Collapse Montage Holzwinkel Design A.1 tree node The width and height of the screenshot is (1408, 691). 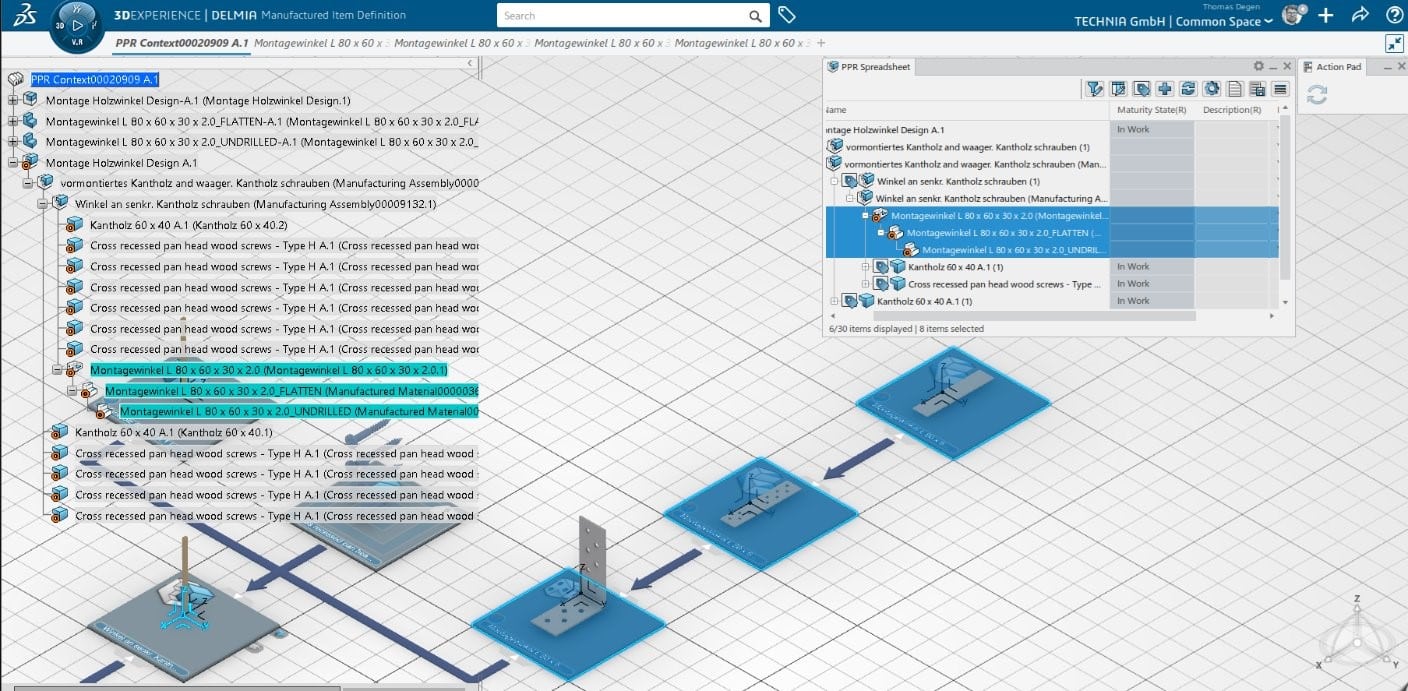pos(12,163)
